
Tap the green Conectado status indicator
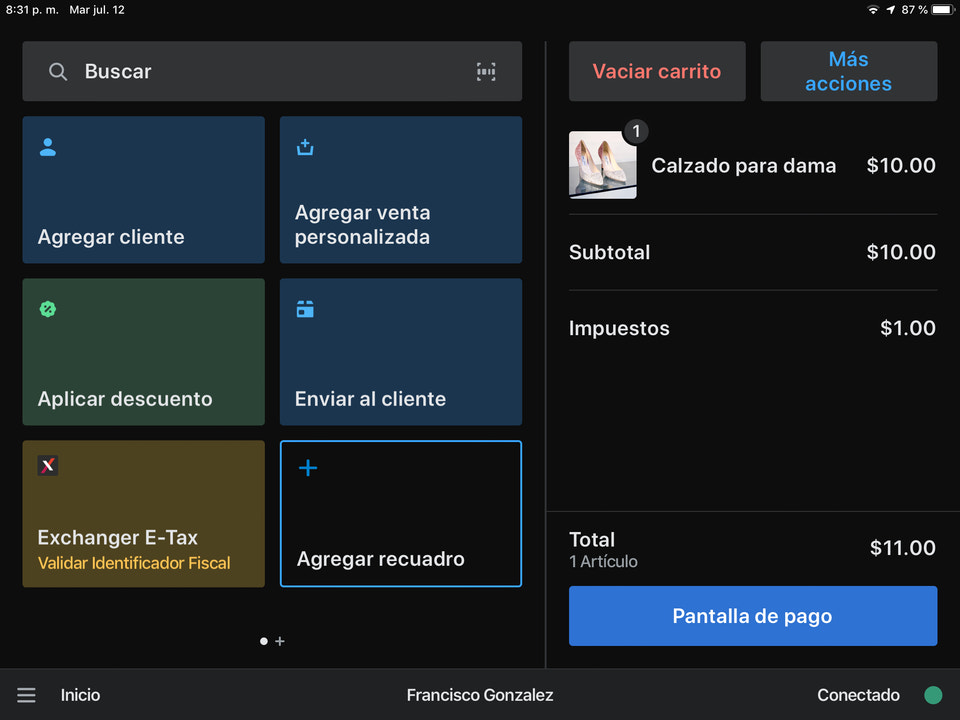pos(934,694)
